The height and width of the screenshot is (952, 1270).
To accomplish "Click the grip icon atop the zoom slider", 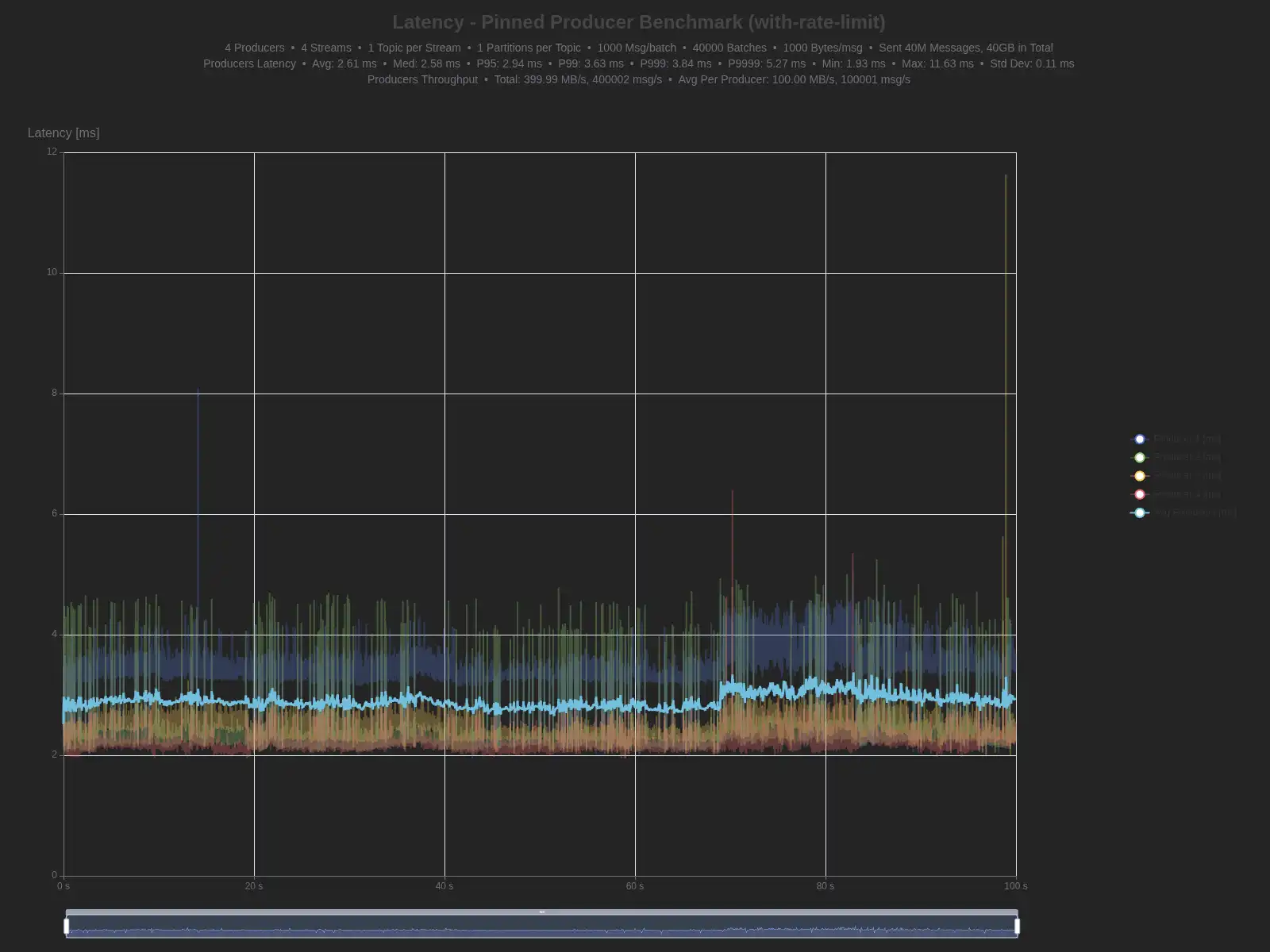I will [x=542, y=912].
